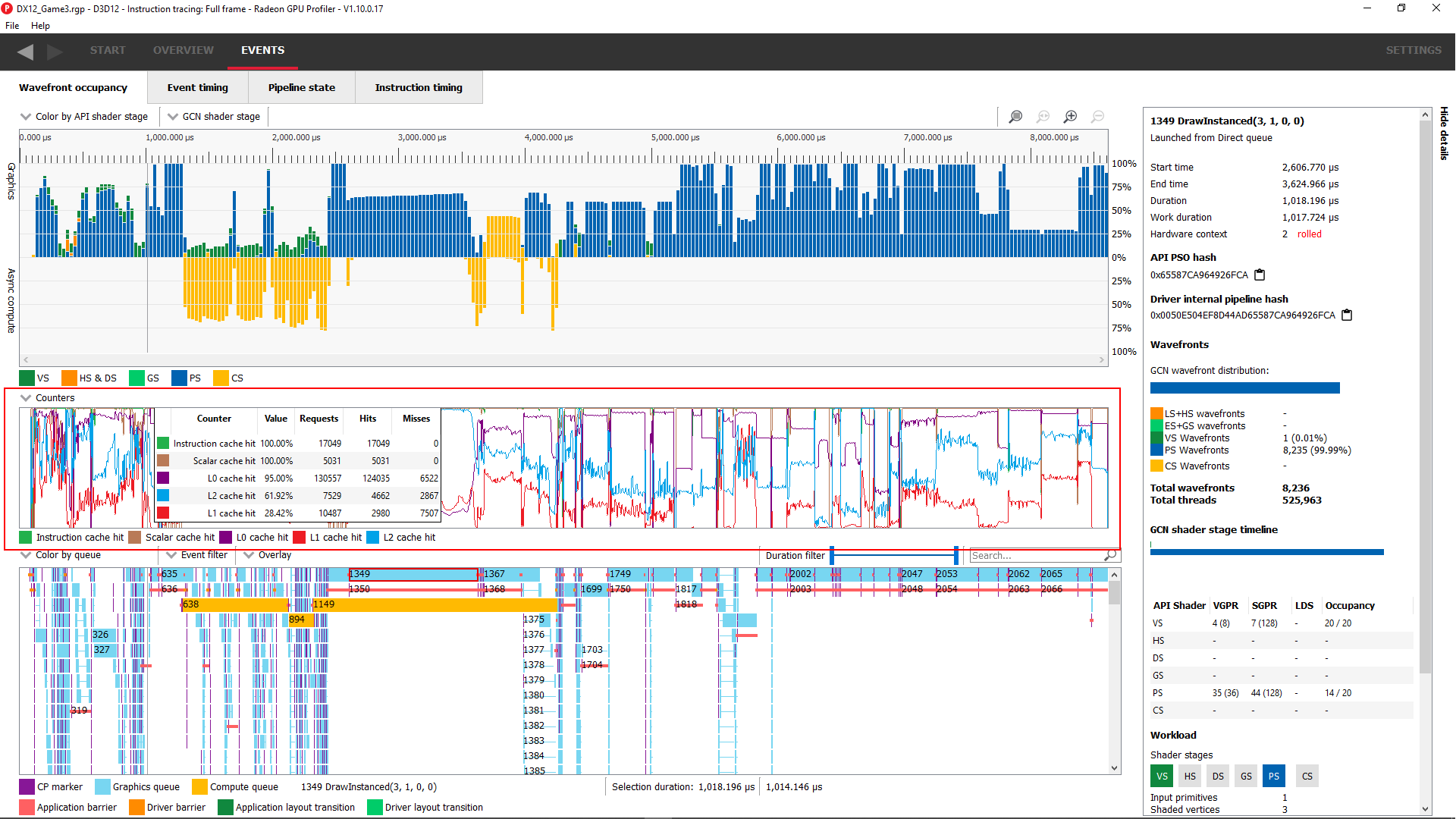Click the Hide details button
The height and width of the screenshot is (819, 1456).
[x=1443, y=133]
